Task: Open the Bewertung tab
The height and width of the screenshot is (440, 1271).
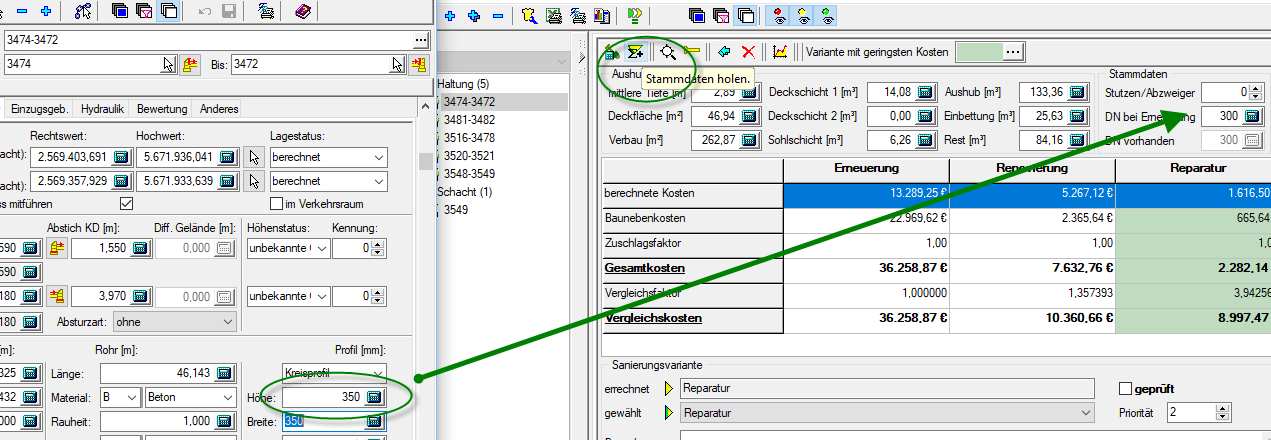Action: (x=161, y=109)
